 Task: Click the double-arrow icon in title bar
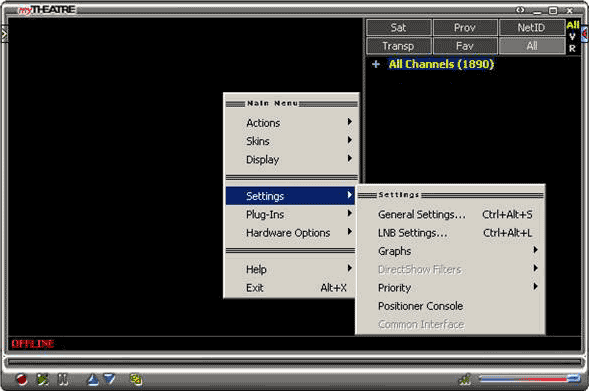(520, 10)
